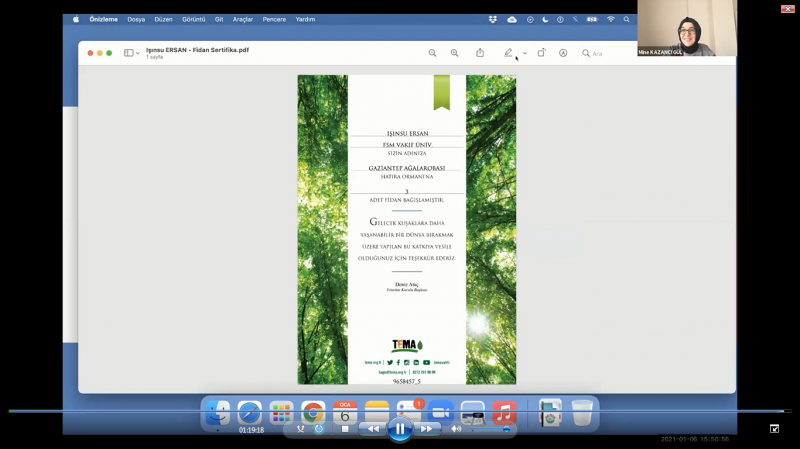Open the Dosya menu
The height and width of the screenshot is (449, 800).
coord(136,19)
